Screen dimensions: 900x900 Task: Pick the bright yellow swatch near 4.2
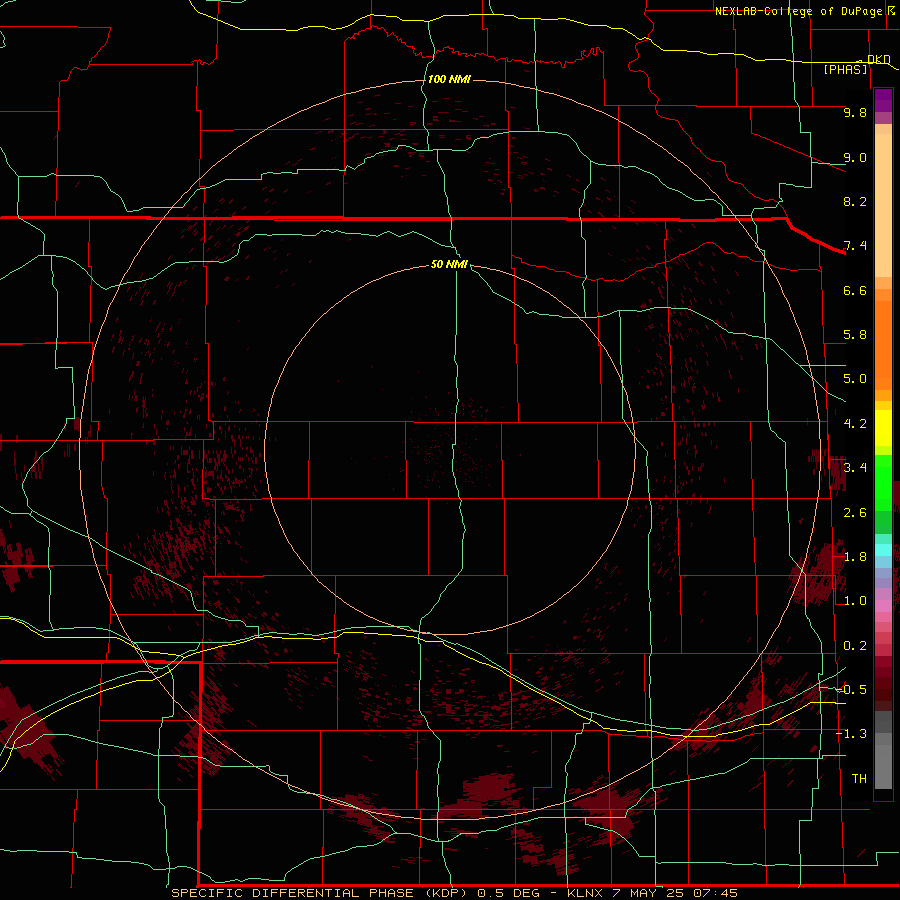[883, 428]
